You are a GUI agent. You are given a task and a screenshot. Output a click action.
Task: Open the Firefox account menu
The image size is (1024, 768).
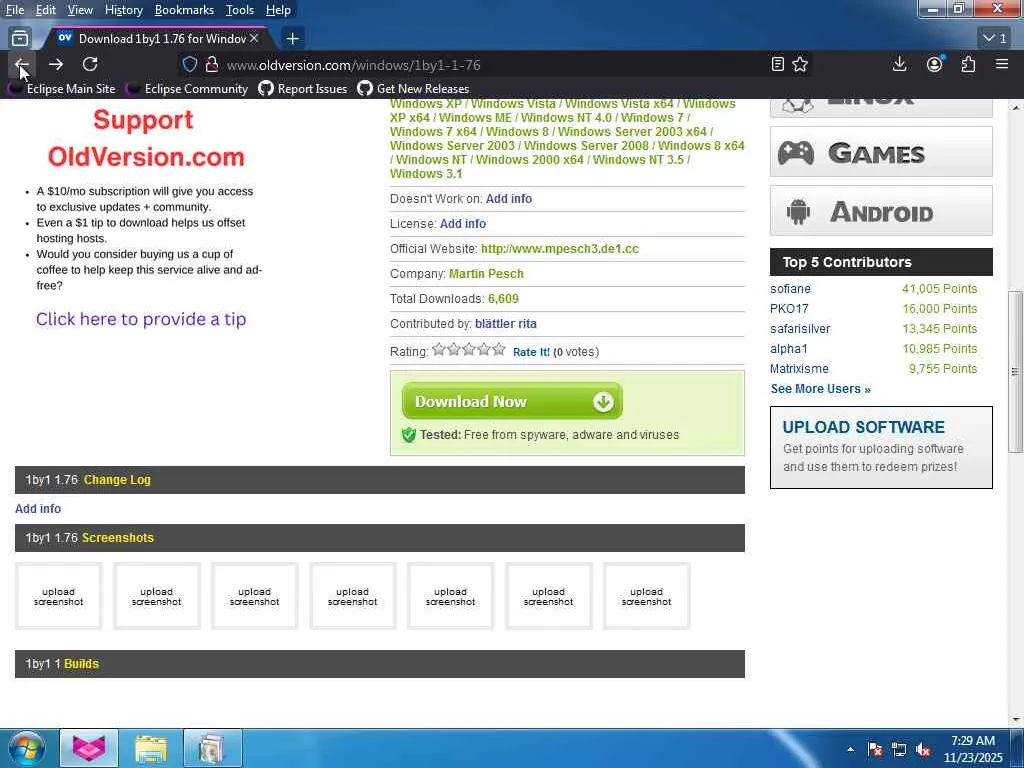click(935, 64)
